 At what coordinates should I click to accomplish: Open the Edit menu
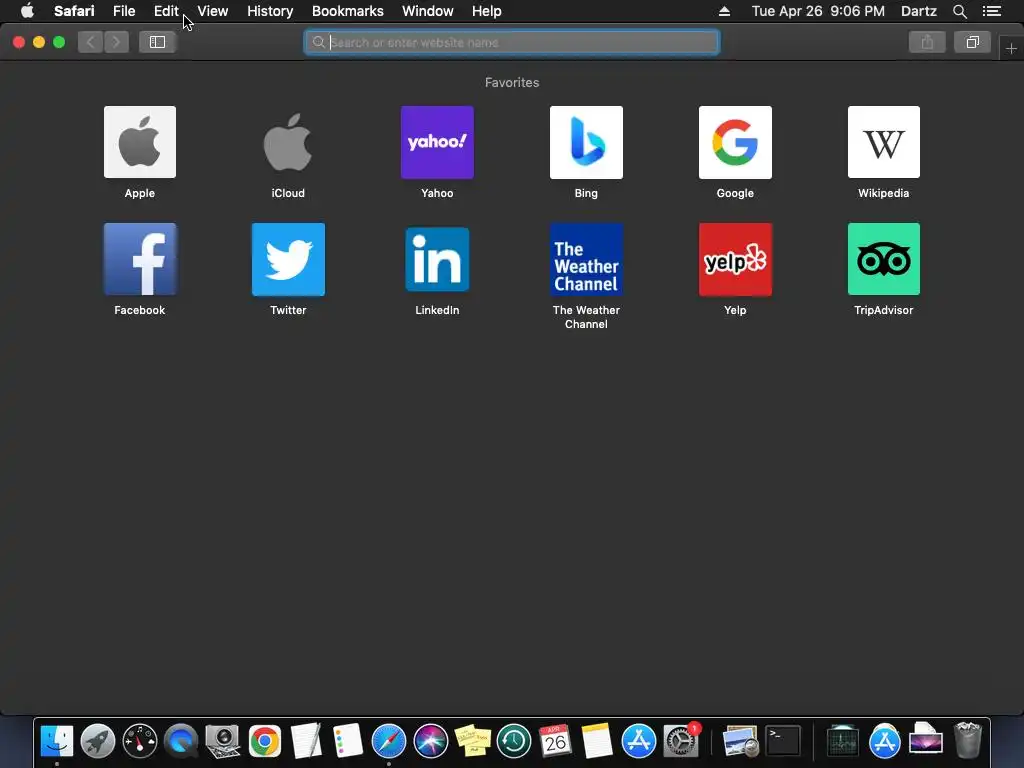point(166,11)
